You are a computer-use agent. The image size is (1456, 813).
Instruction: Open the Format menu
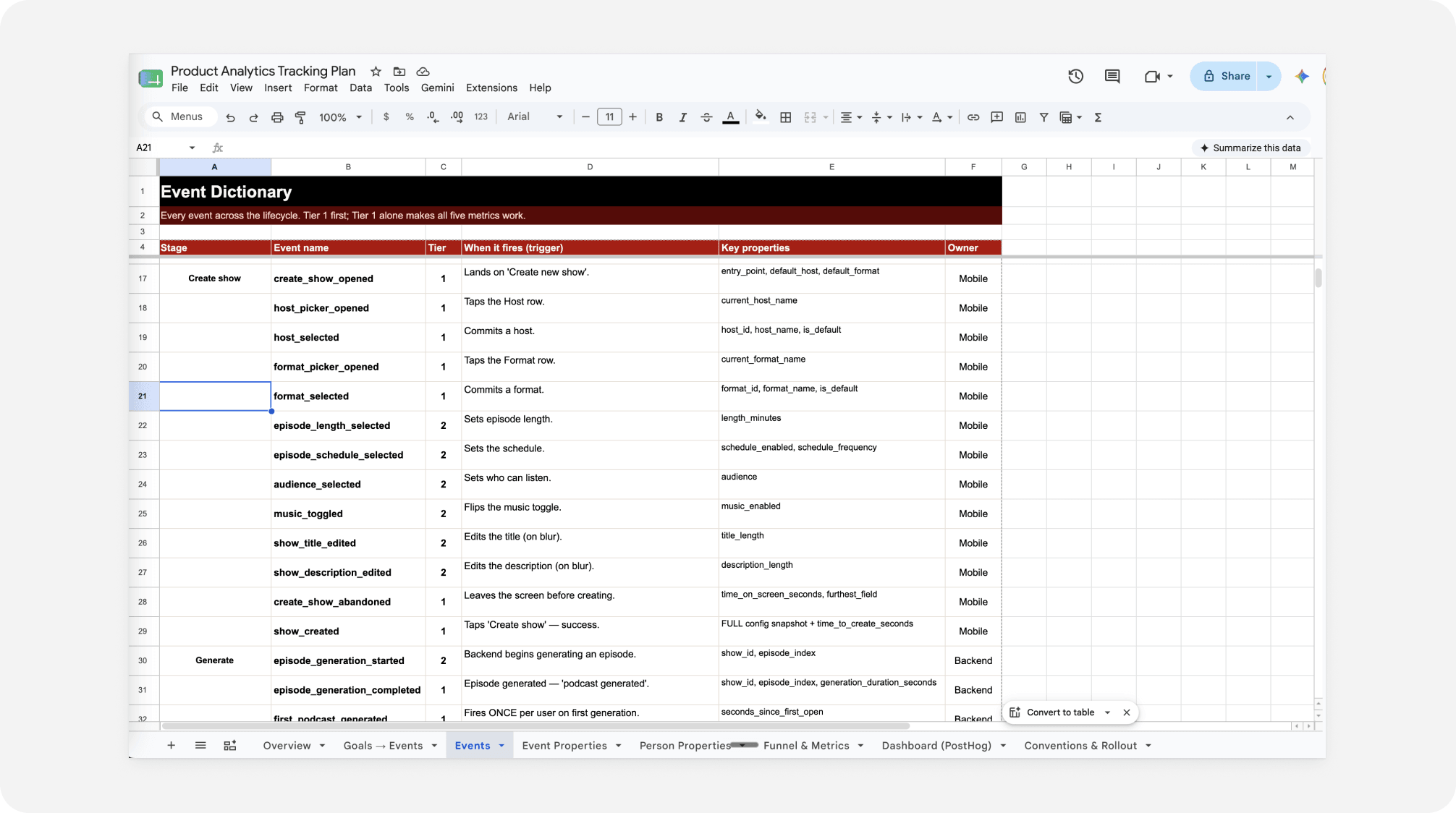click(321, 88)
